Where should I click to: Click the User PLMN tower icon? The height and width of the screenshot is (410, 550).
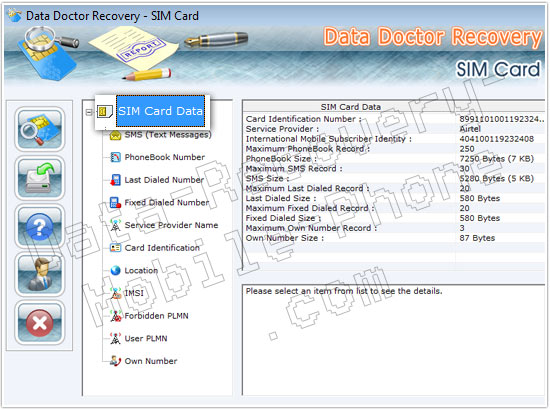coord(115,338)
